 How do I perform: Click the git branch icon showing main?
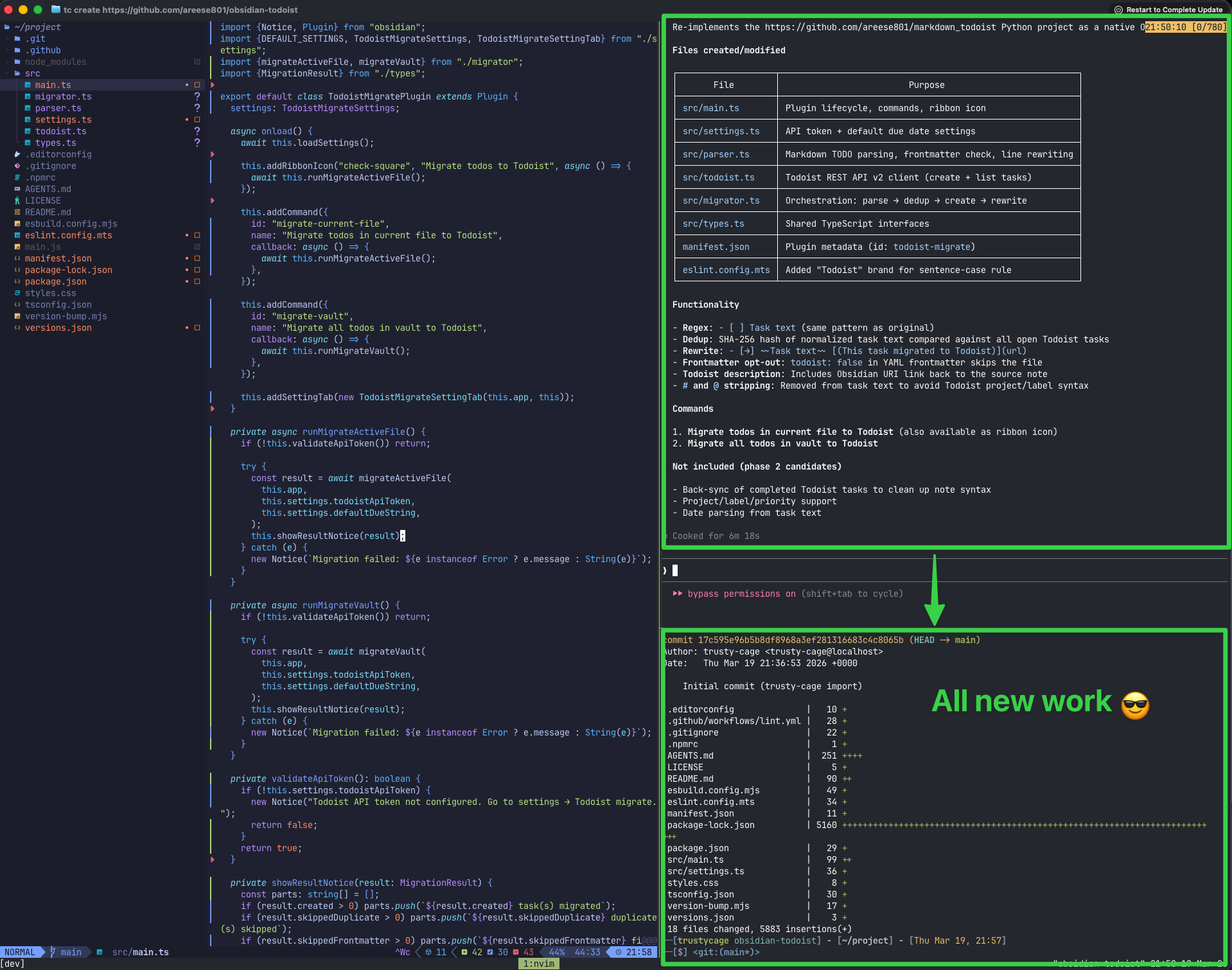point(51,952)
